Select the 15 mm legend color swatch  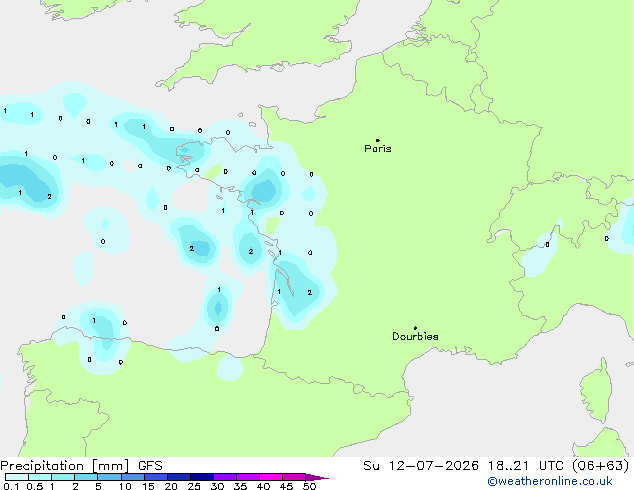pyautogui.click(x=156, y=477)
